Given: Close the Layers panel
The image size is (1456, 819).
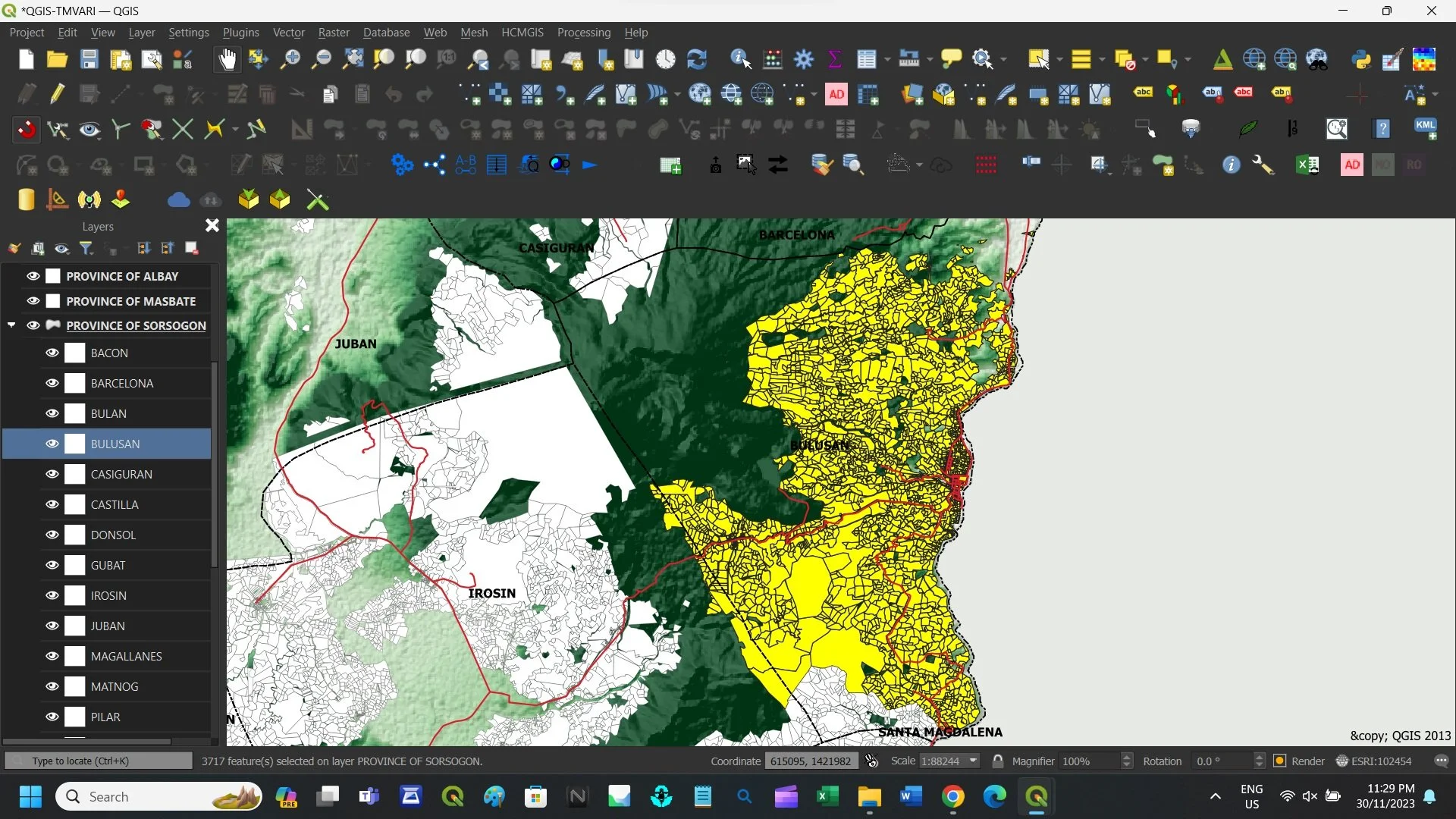Looking at the screenshot, I should 212,226.
